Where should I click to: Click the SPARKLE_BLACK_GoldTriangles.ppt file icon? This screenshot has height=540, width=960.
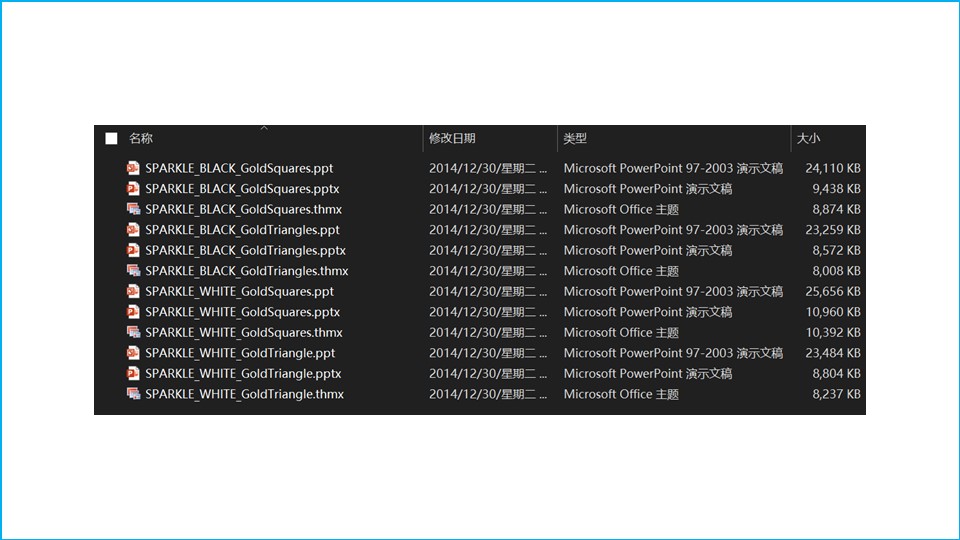(x=133, y=230)
